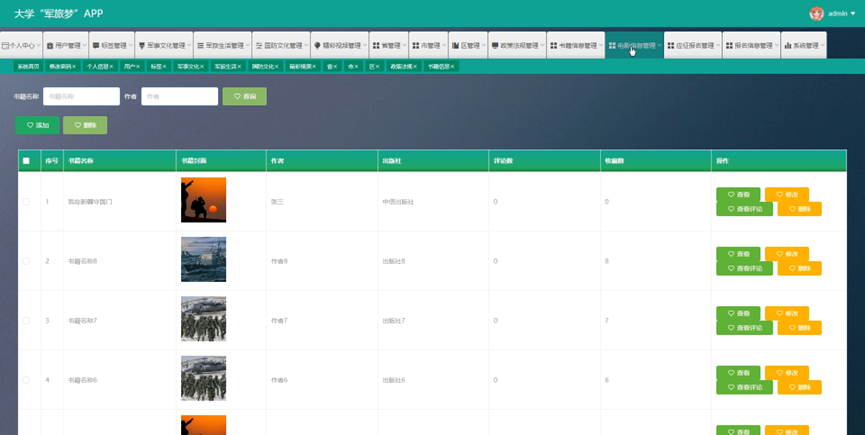Click the 个人中心 menu icon
Image resolution: width=865 pixels, height=435 pixels.
(5, 46)
